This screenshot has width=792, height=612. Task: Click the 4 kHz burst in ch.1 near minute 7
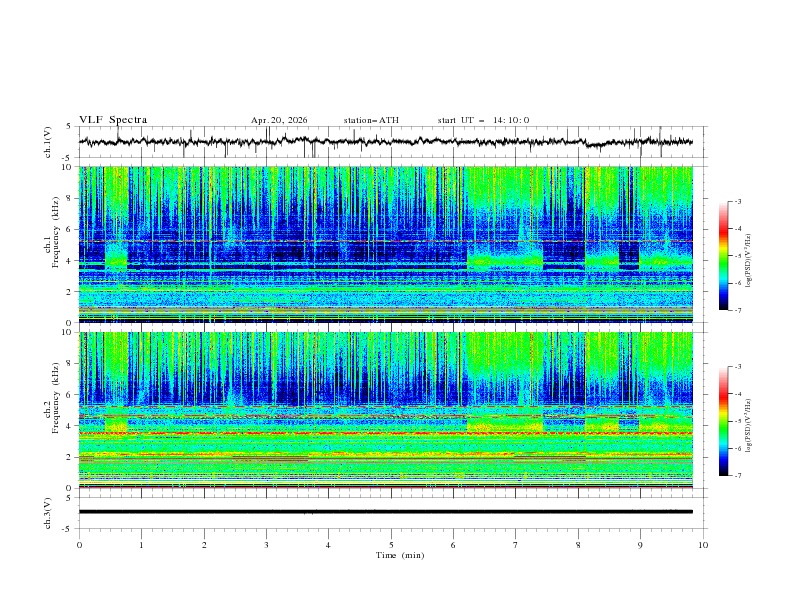(x=505, y=261)
